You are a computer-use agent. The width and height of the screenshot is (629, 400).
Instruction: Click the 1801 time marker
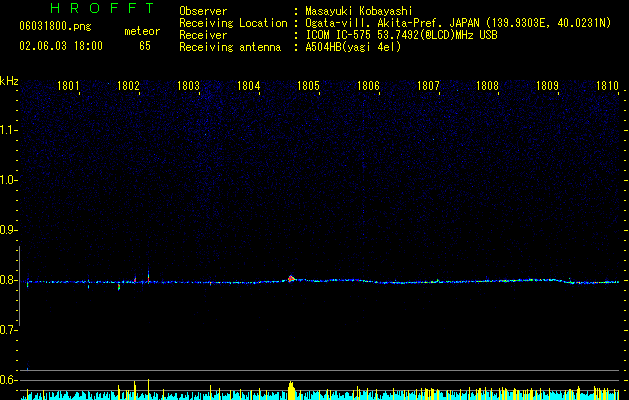click(68, 86)
